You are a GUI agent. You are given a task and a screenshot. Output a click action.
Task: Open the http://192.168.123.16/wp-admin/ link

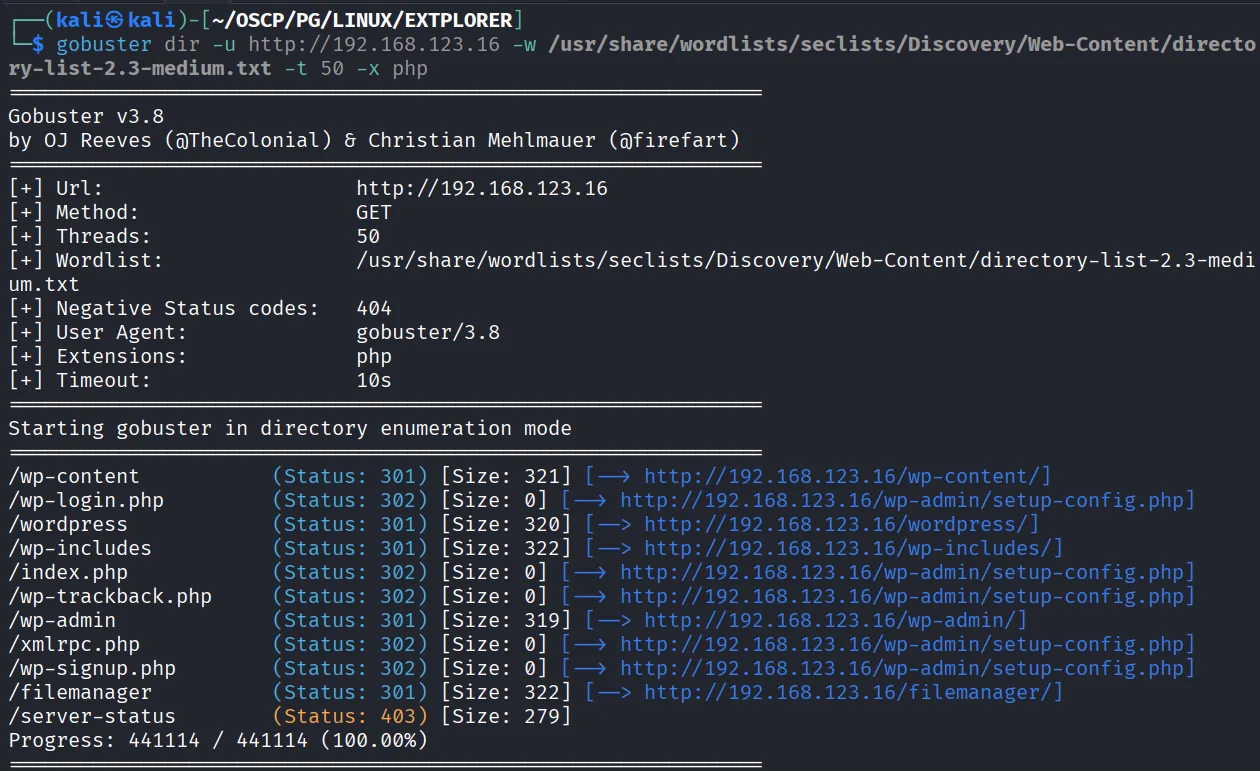click(x=830, y=620)
